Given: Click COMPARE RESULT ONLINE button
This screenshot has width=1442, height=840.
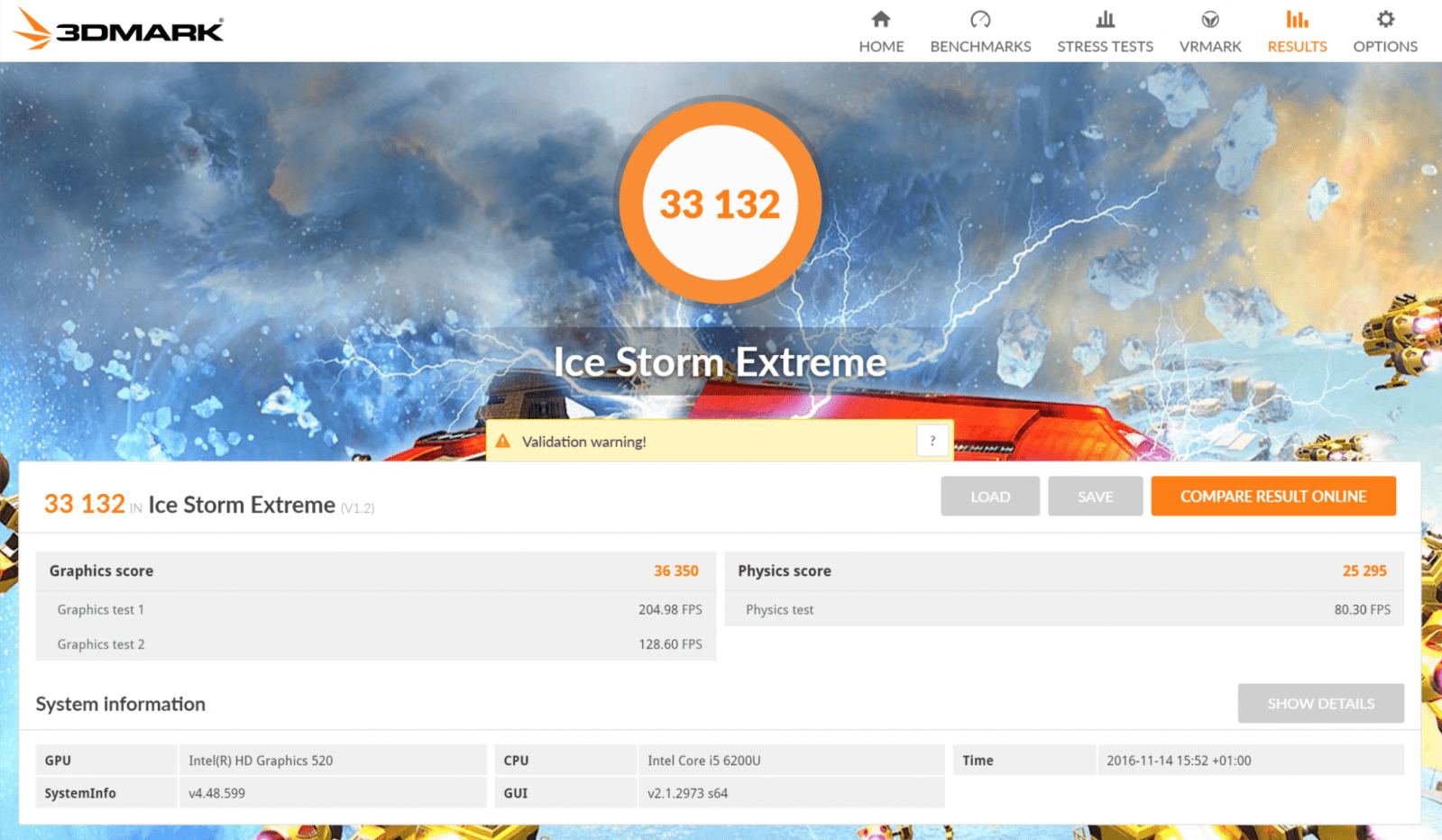Looking at the screenshot, I should tap(1273, 497).
